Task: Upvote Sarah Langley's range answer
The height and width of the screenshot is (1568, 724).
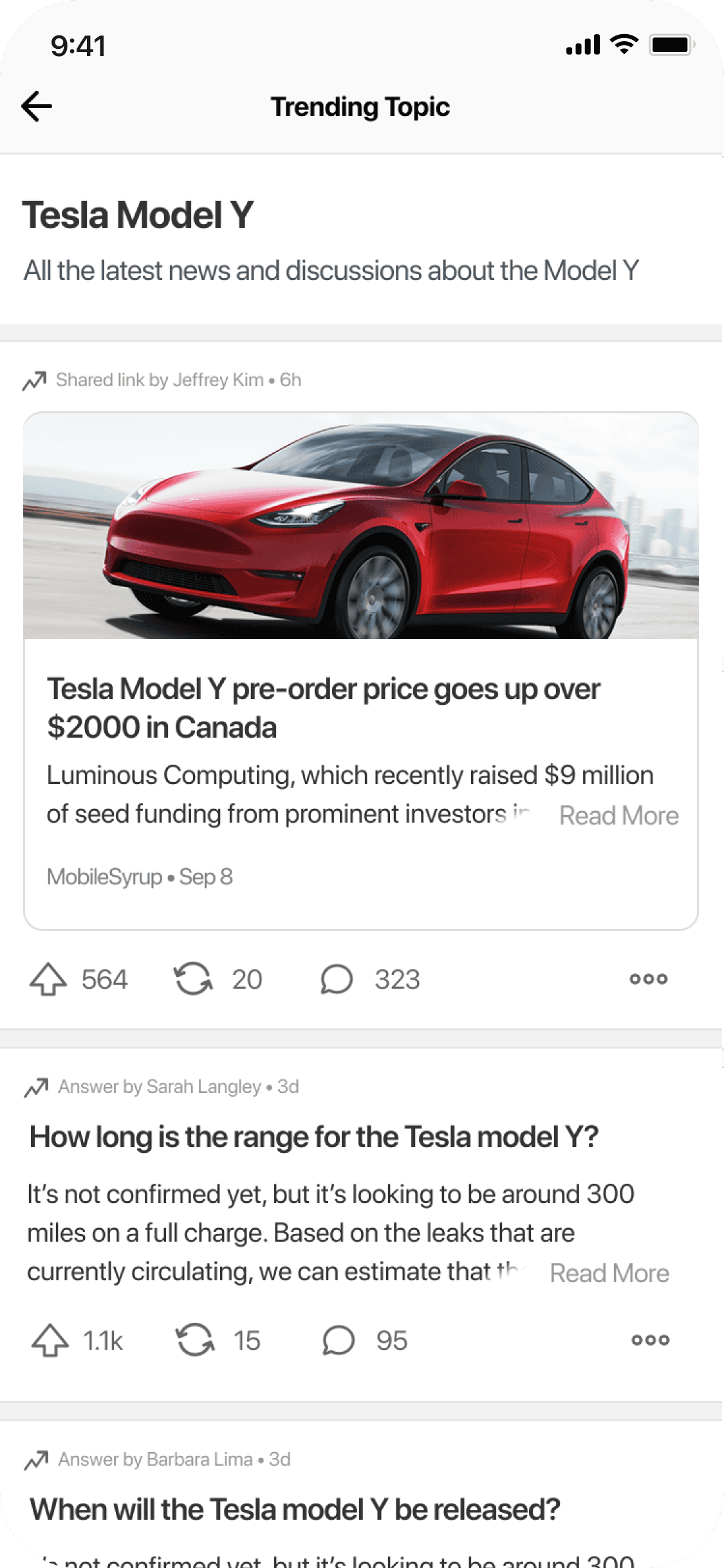Action: click(x=50, y=1340)
